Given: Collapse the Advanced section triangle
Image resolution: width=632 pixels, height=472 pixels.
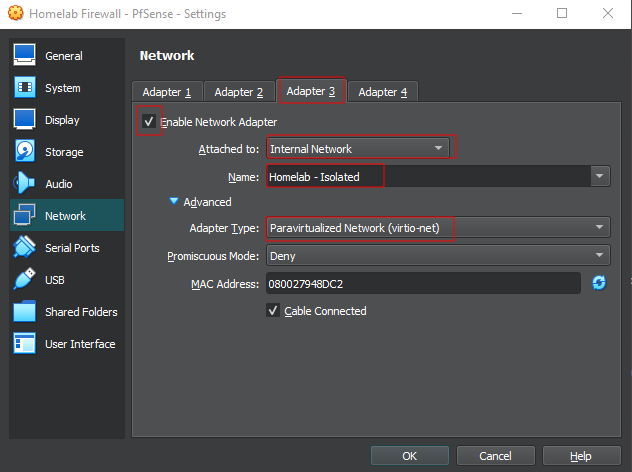Looking at the screenshot, I should coord(174,201).
